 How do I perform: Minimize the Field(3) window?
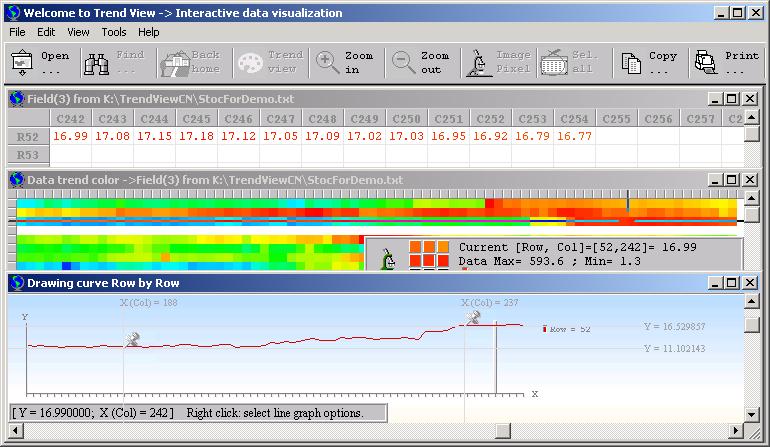tap(715, 99)
